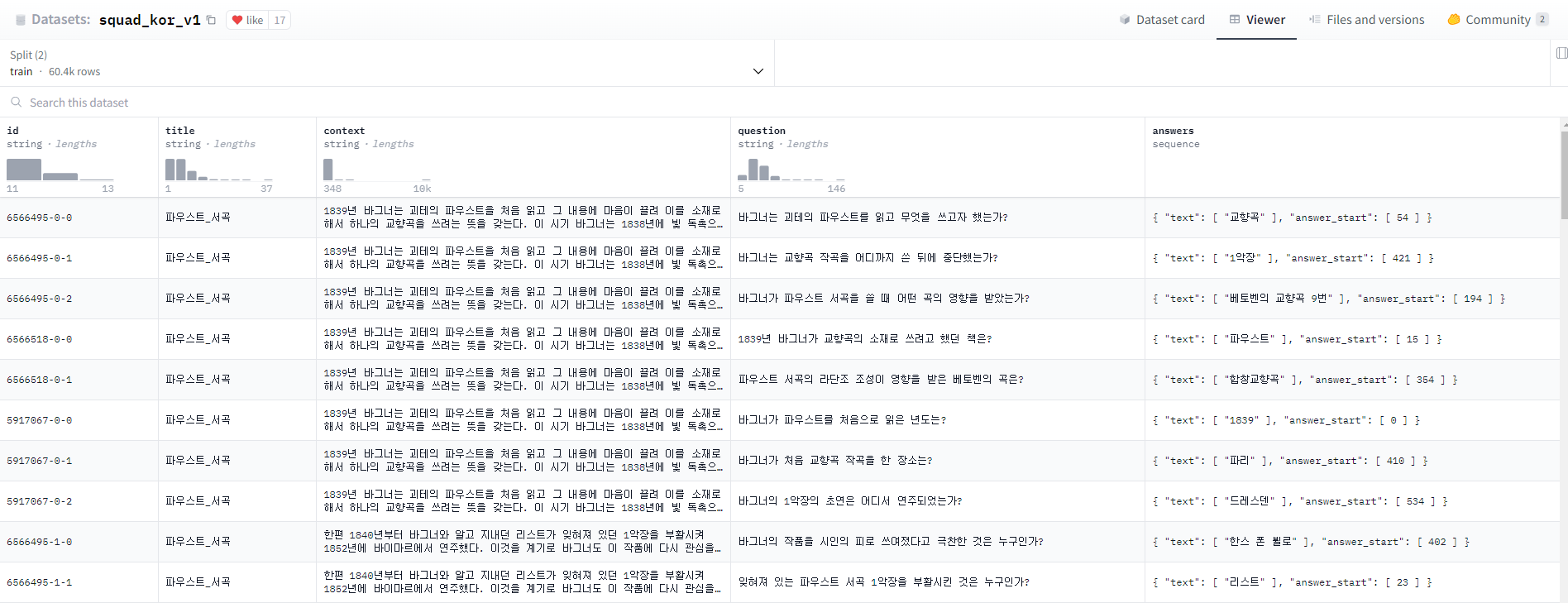This screenshot has height=603, width=1568.
Task: Click the context lengths histogram
Action: click(x=377, y=170)
